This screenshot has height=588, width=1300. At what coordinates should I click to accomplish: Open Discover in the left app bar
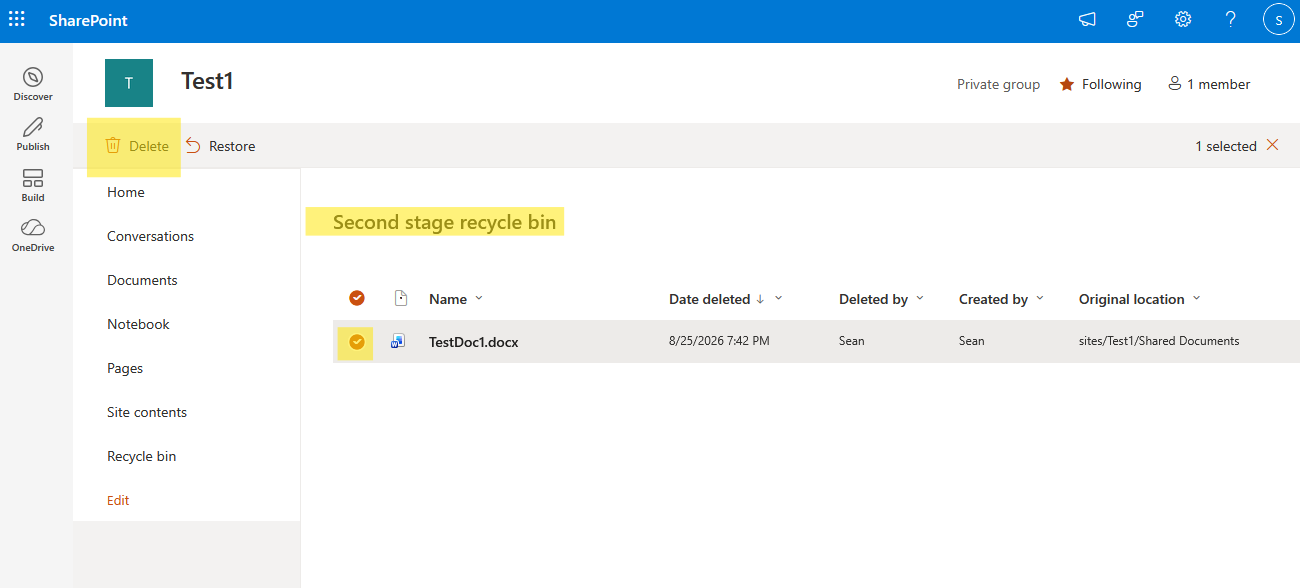tap(33, 84)
